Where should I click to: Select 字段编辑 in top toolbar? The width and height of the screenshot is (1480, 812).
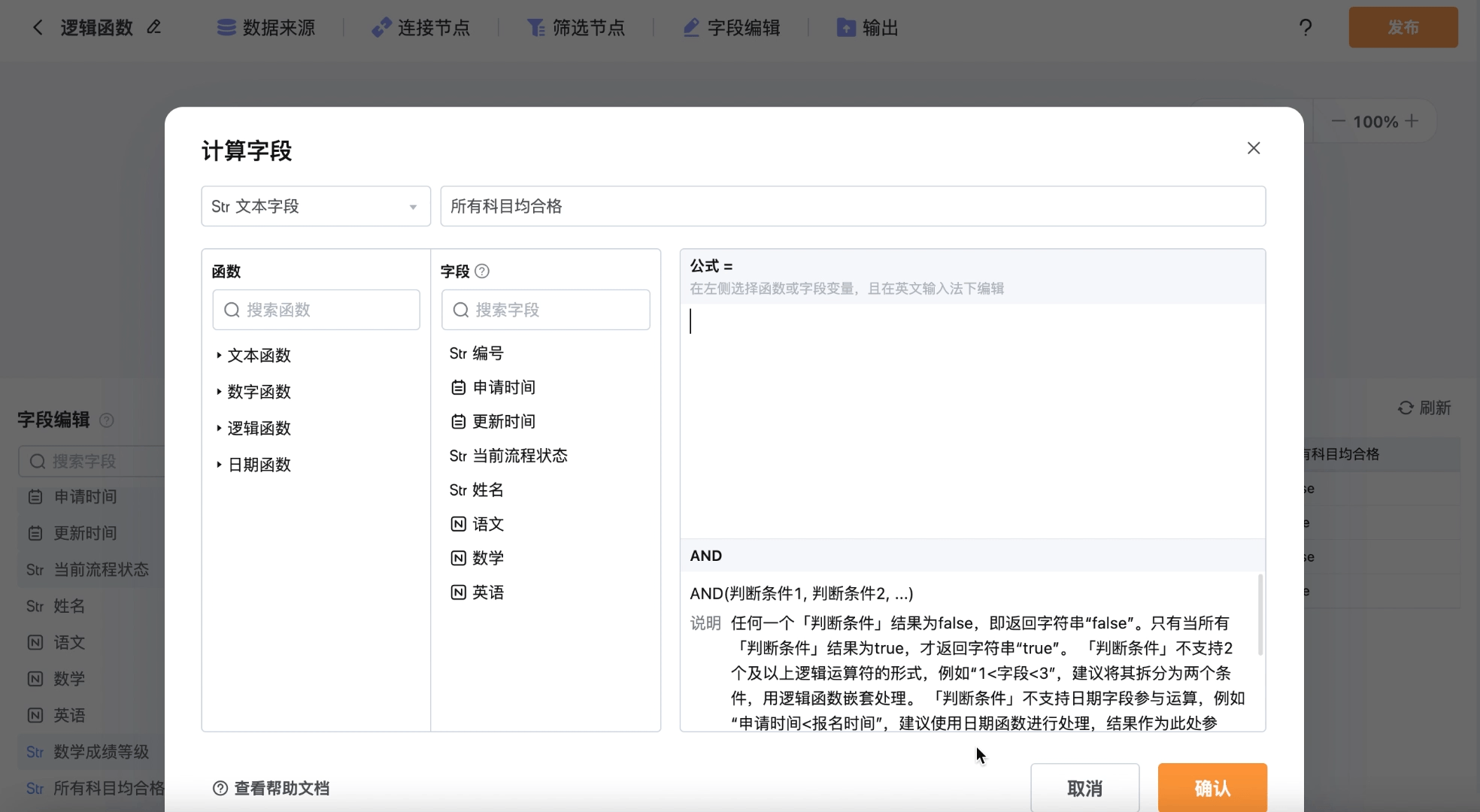pos(731,28)
